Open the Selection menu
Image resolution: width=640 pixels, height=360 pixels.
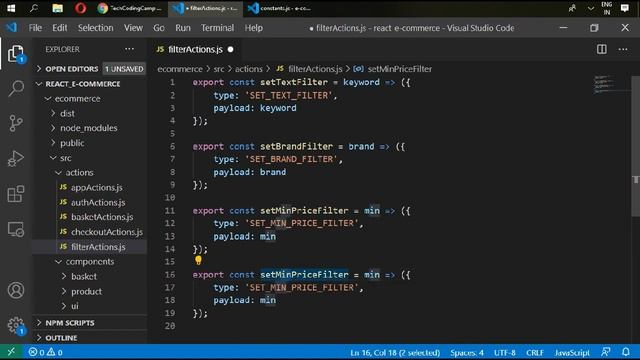[x=96, y=28]
